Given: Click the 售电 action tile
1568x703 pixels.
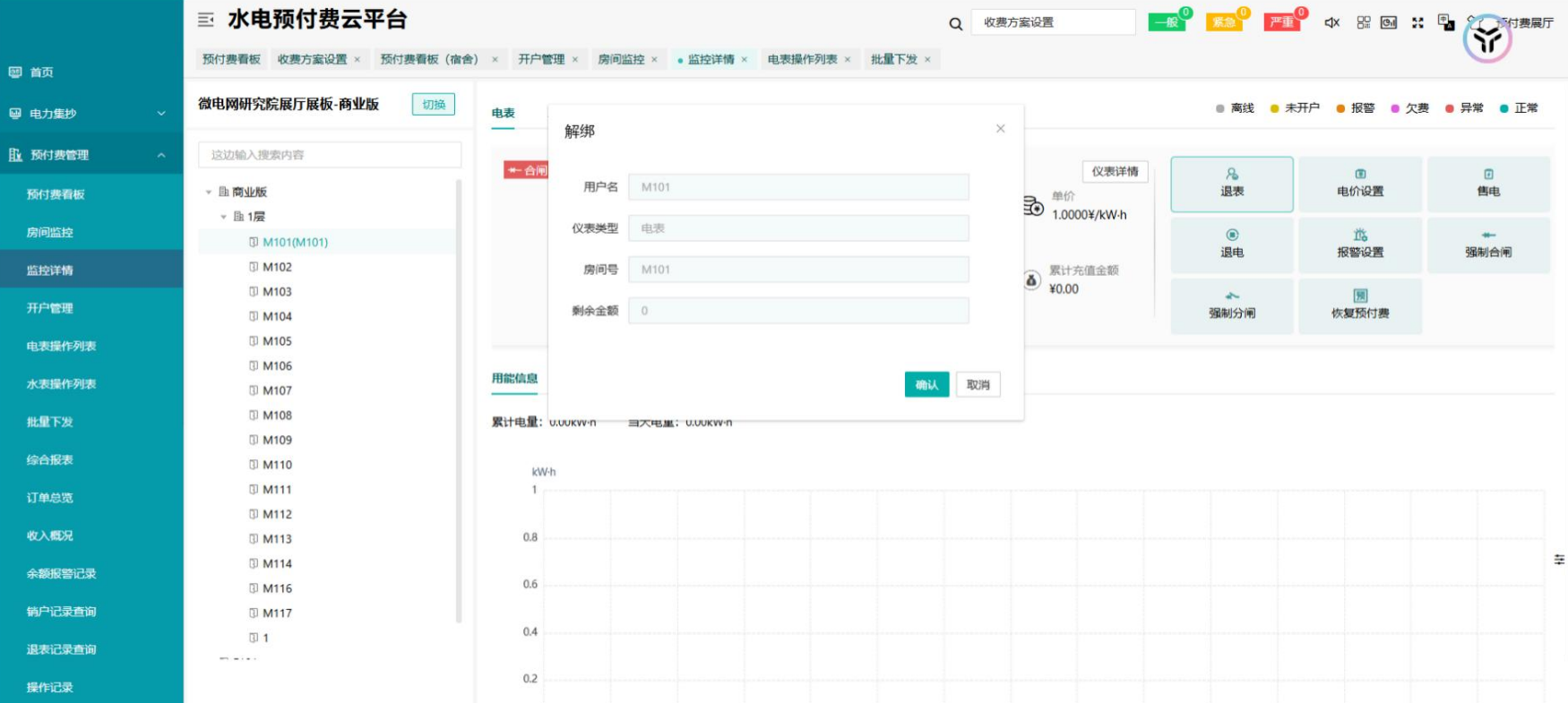Looking at the screenshot, I should tap(1488, 184).
